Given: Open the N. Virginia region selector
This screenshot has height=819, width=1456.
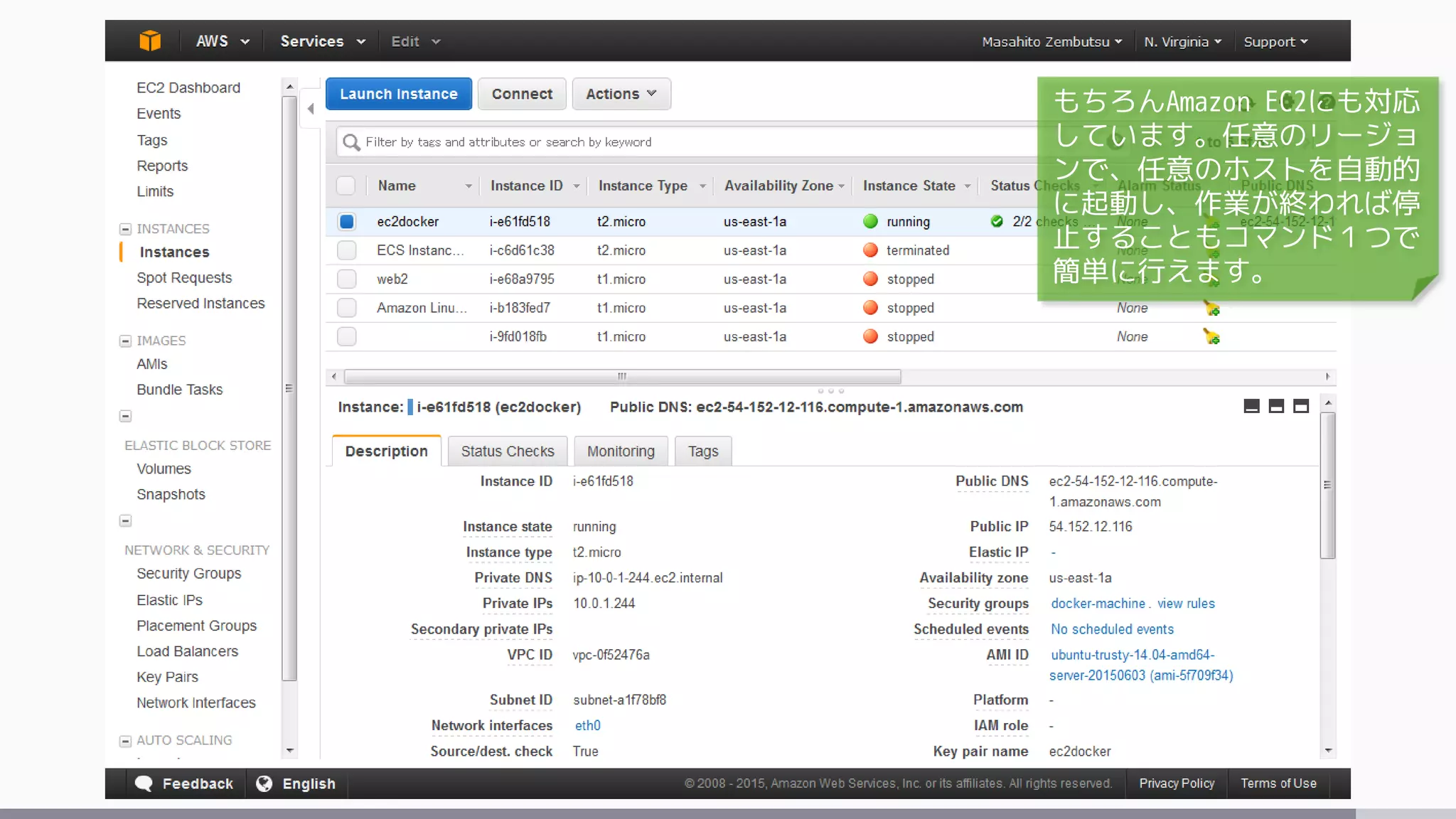Looking at the screenshot, I should pyautogui.click(x=1182, y=42).
